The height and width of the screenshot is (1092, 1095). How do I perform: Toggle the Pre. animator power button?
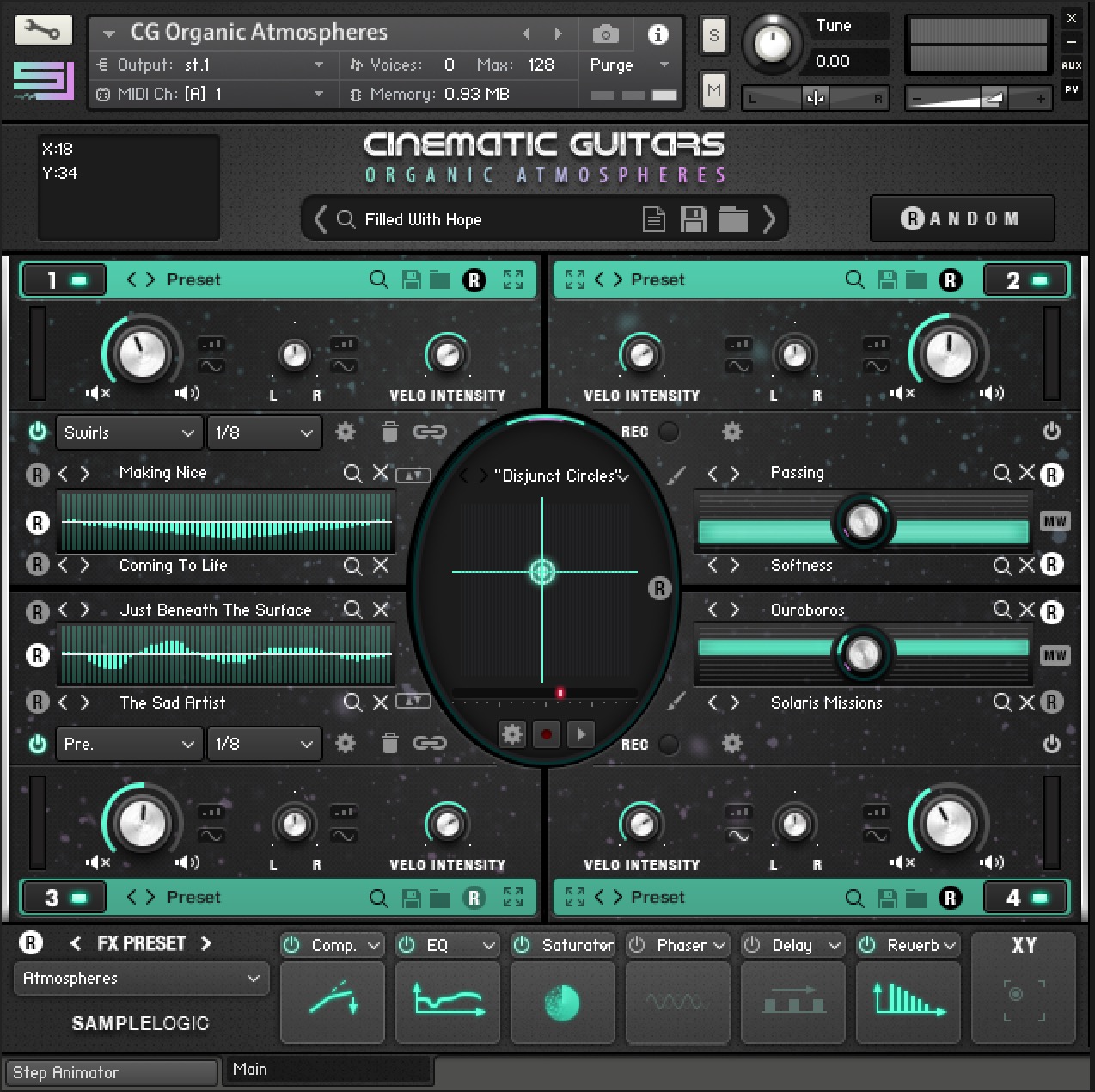click(38, 743)
